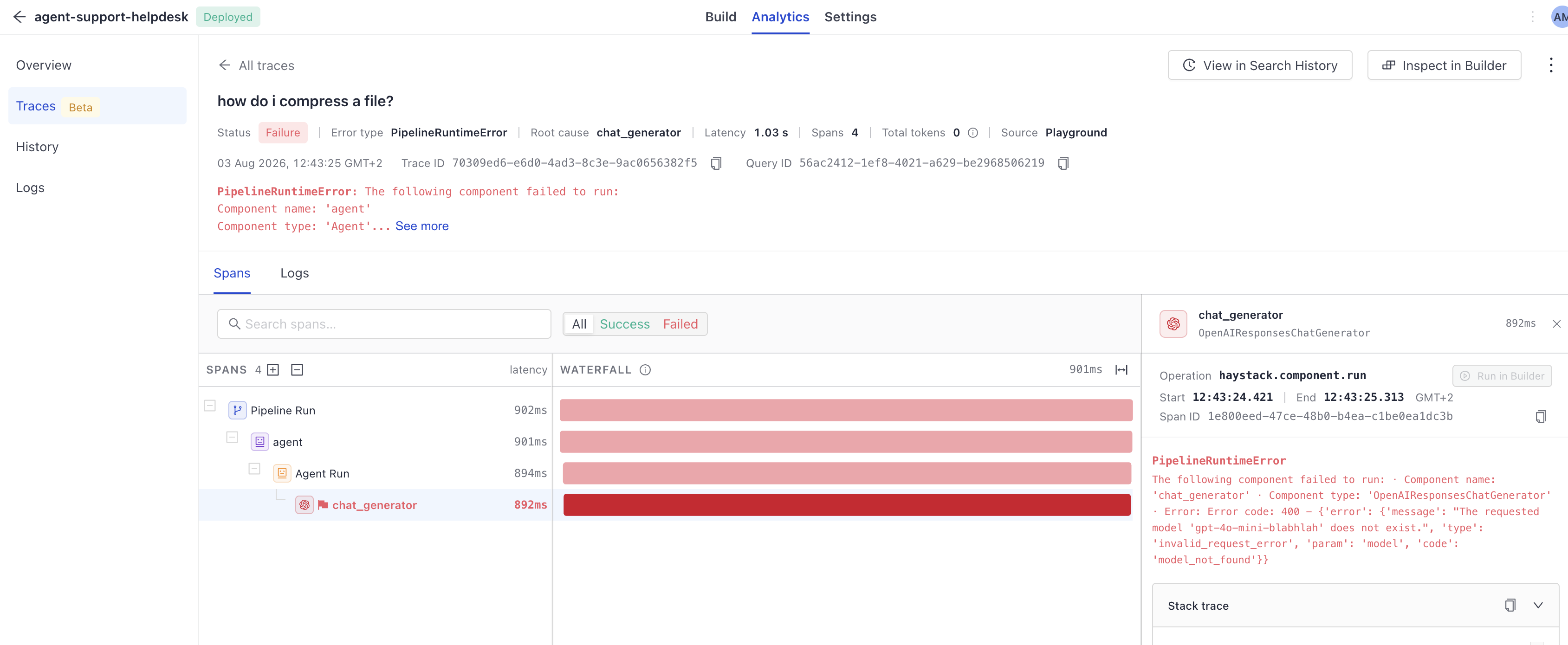Select the Logs tab beside Spans
1568x645 pixels.
[x=295, y=273]
